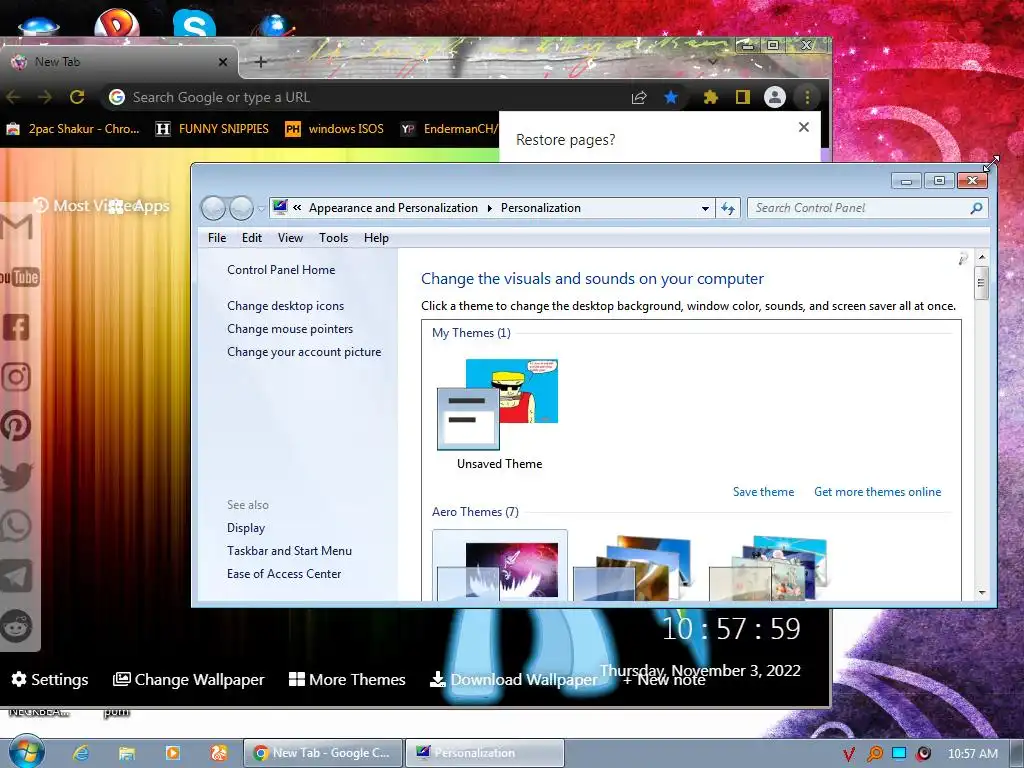
Task: Close the Chrome New Tab tab
Action: click(223, 62)
